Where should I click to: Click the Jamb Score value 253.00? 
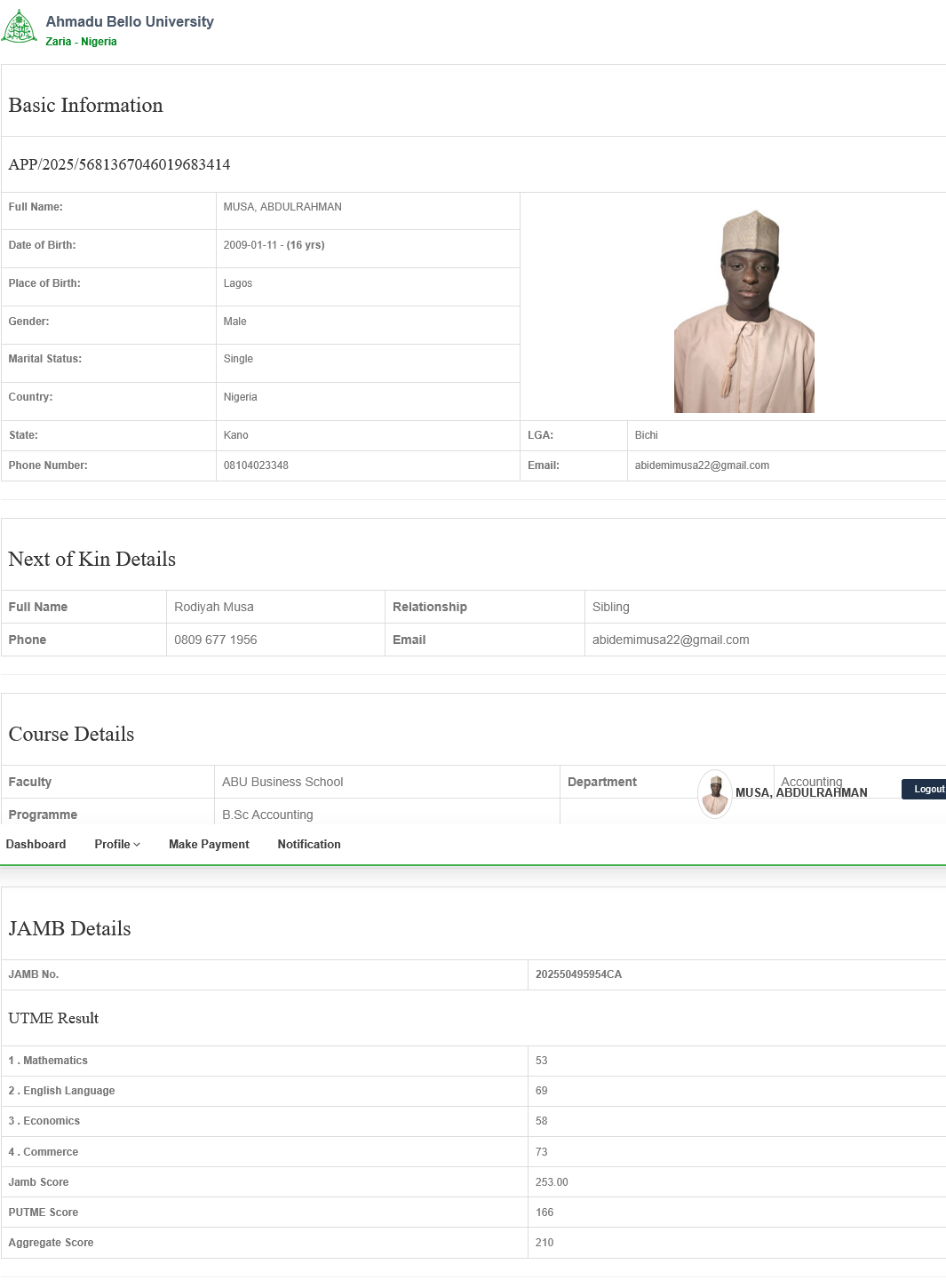coord(552,1182)
